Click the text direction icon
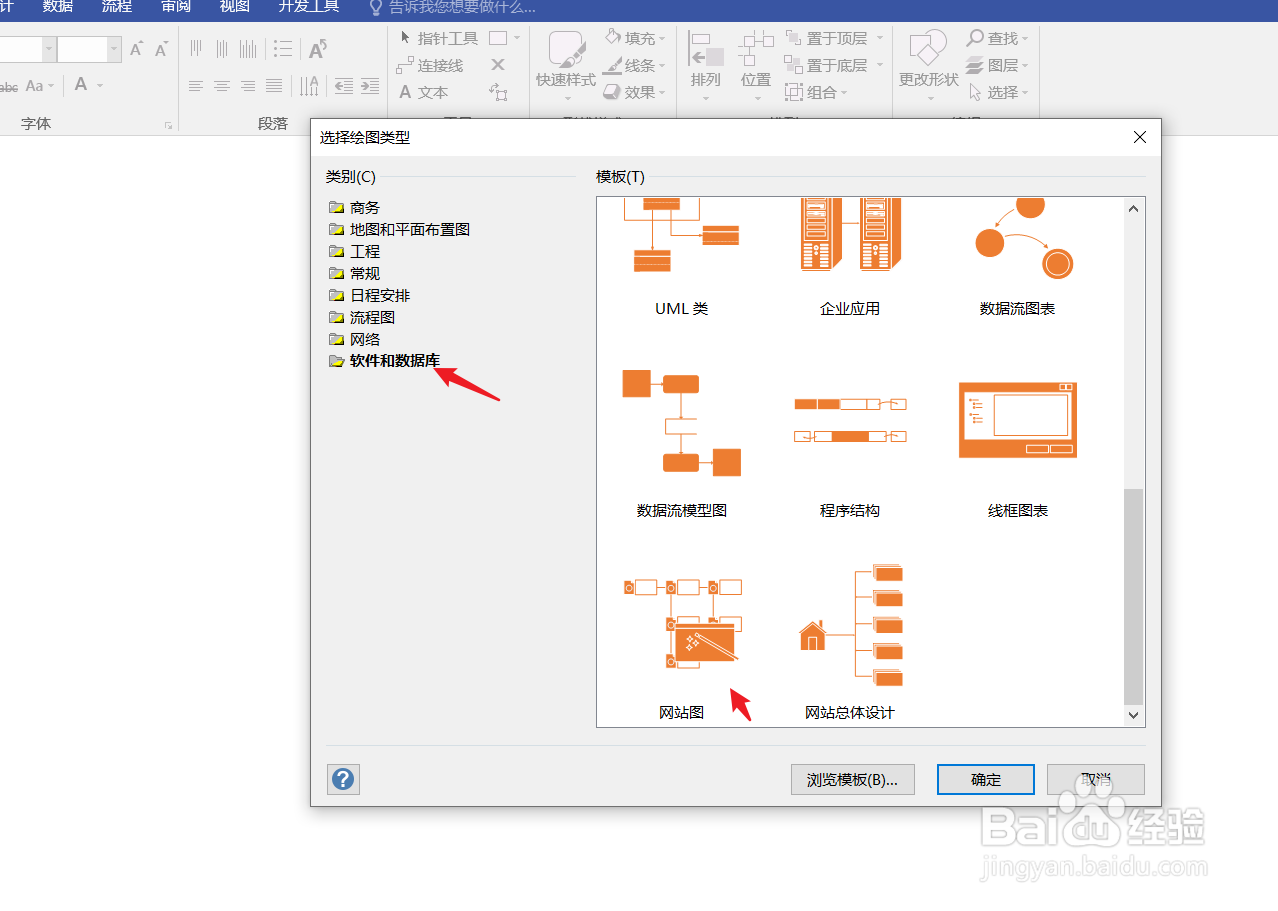 (x=311, y=86)
